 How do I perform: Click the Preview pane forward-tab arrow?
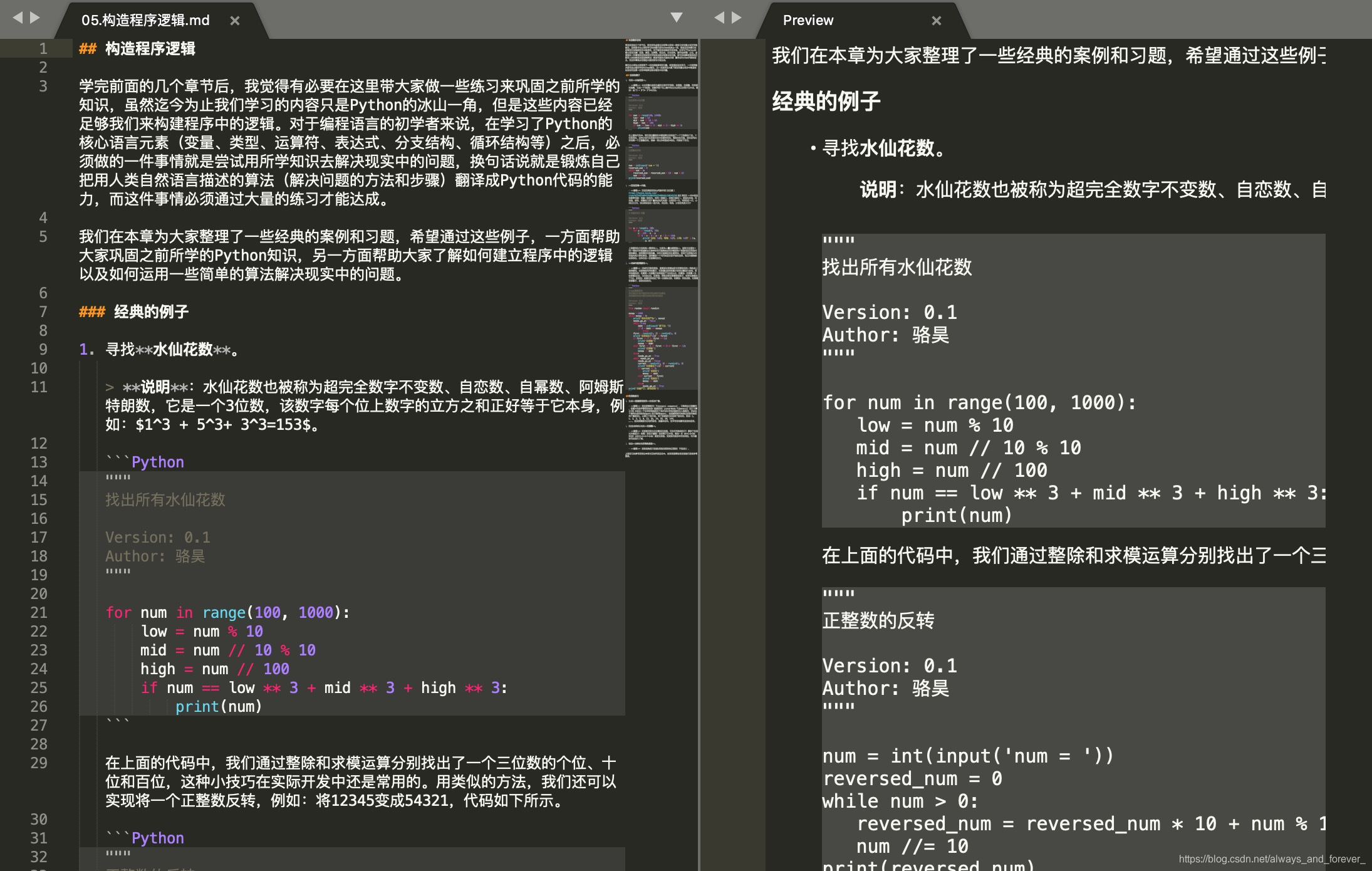tap(737, 18)
